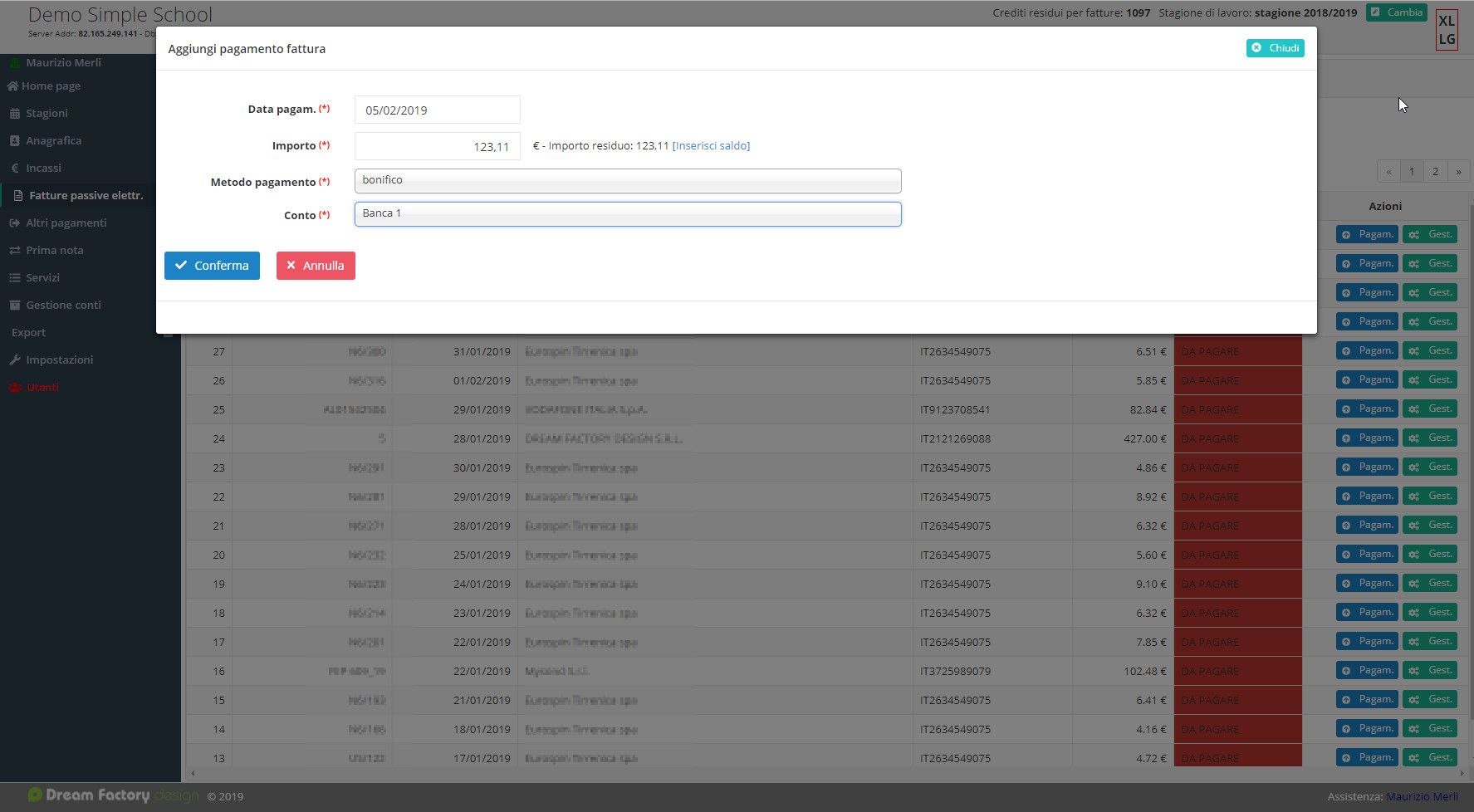The image size is (1474, 812).
Task: Click the Maurizio Merli assistance link in footer
Action: [1422, 796]
